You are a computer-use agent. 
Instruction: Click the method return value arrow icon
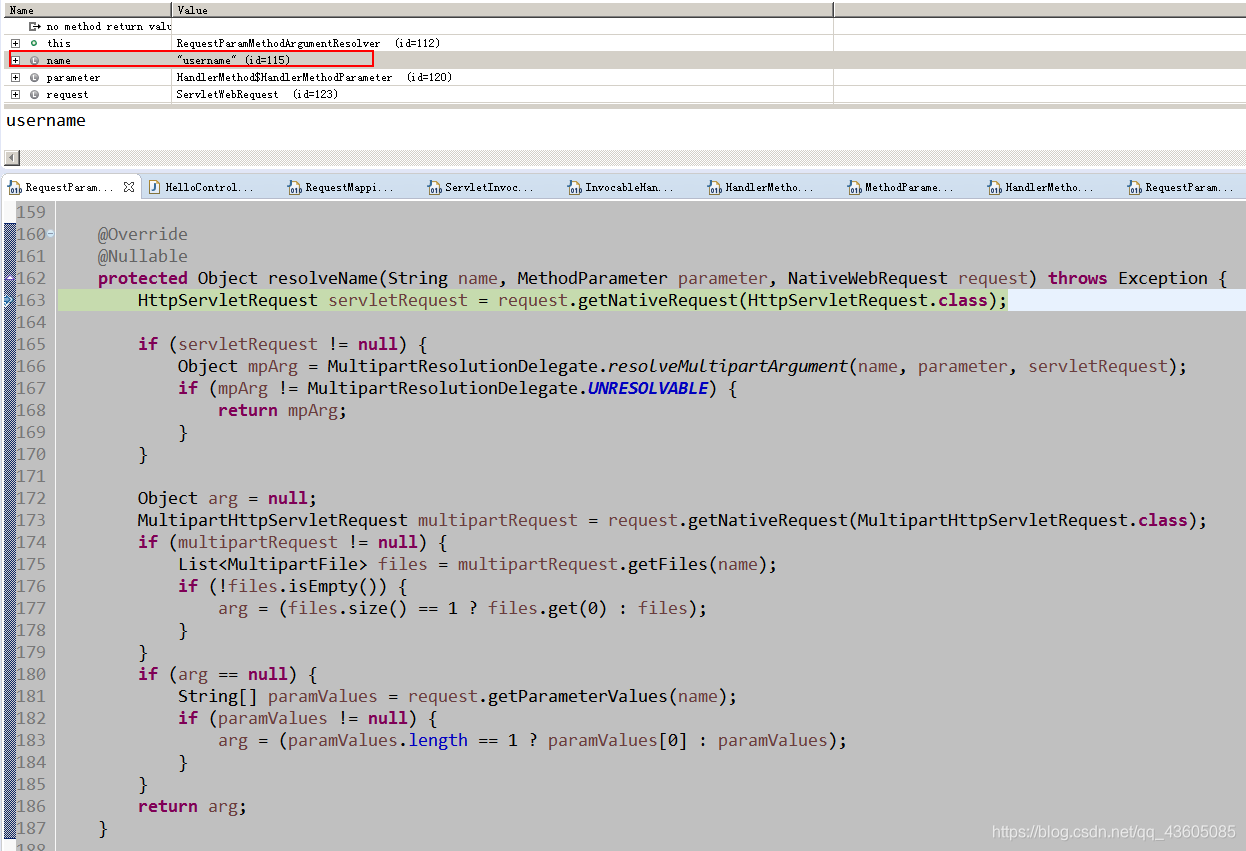click(x=34, y=26)
